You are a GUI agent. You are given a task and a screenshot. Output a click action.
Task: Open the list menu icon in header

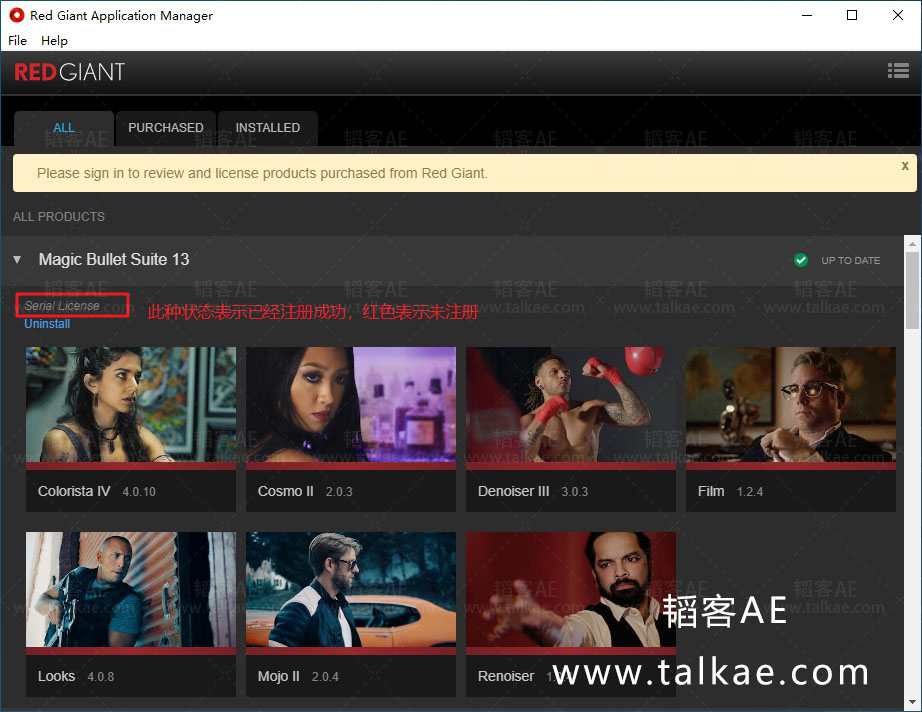point(898,71)
